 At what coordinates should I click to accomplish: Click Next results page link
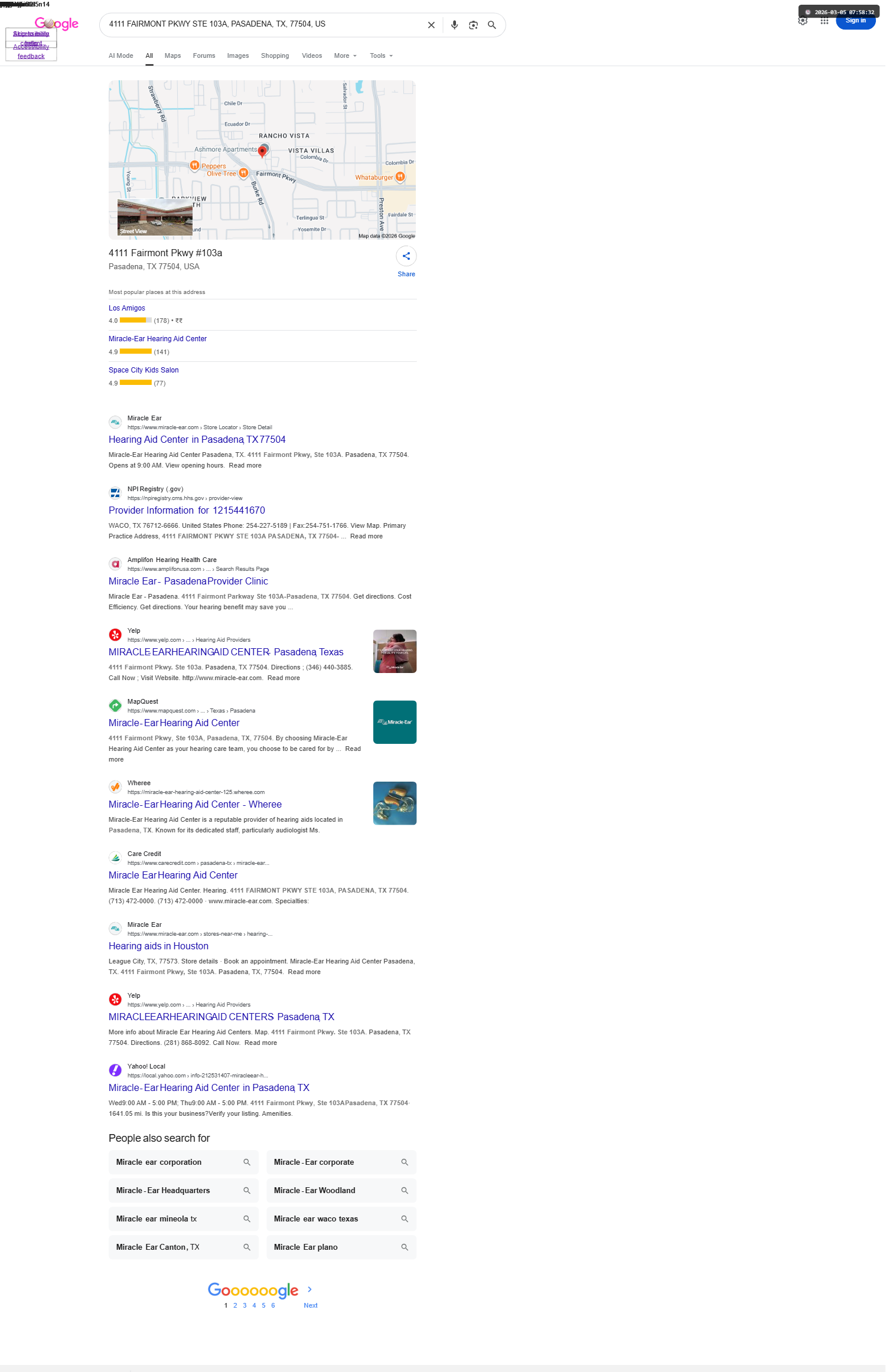[311, 1305]
